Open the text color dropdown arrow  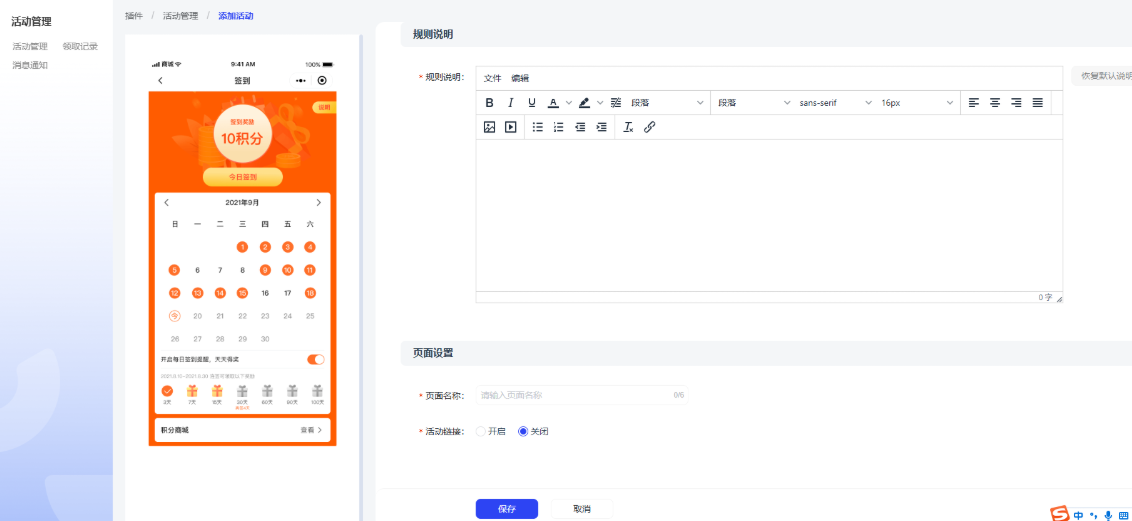[x=569, y=103]
